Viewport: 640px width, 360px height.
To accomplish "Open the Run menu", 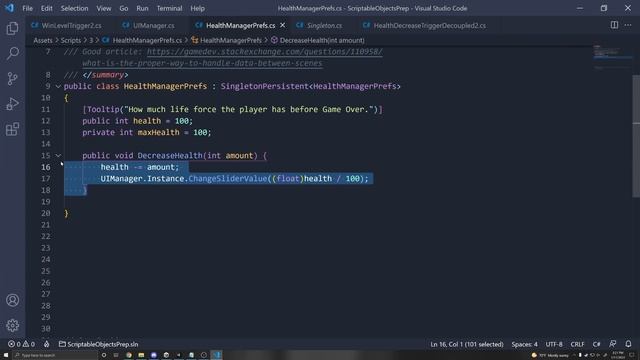I will click(x=142, y=8).
